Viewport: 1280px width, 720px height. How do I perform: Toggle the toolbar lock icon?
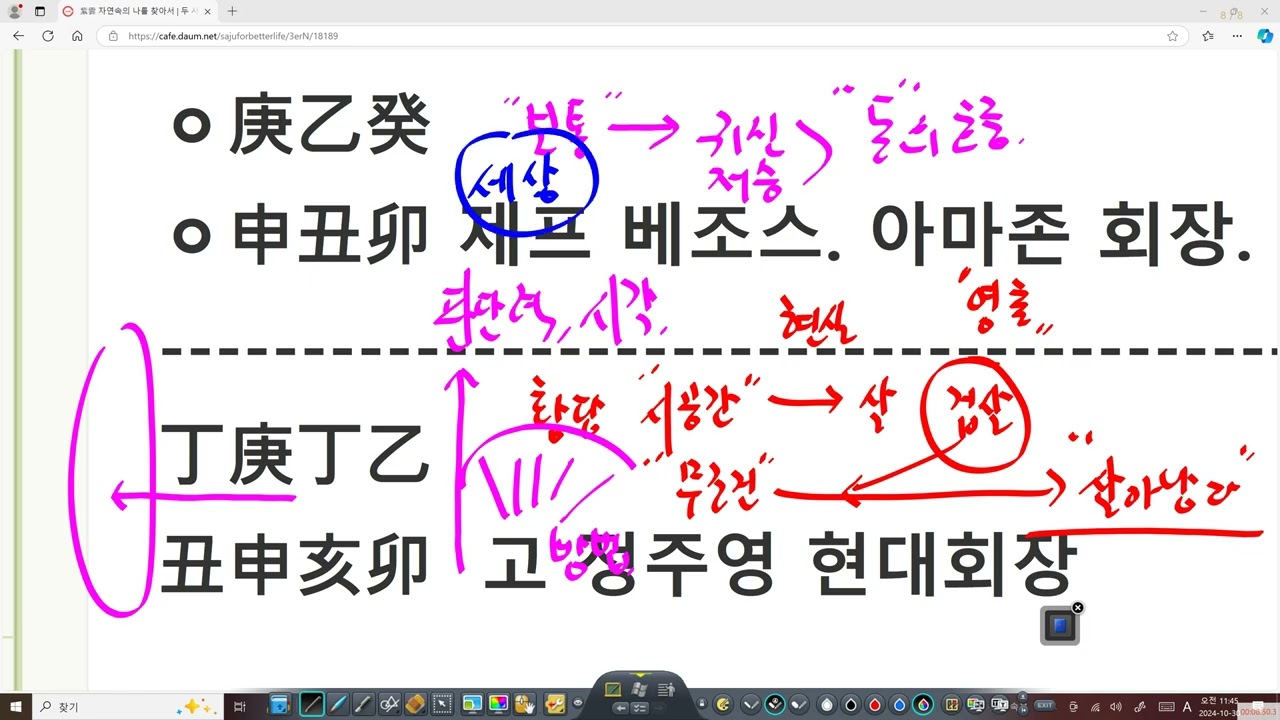tap(702, 703)
